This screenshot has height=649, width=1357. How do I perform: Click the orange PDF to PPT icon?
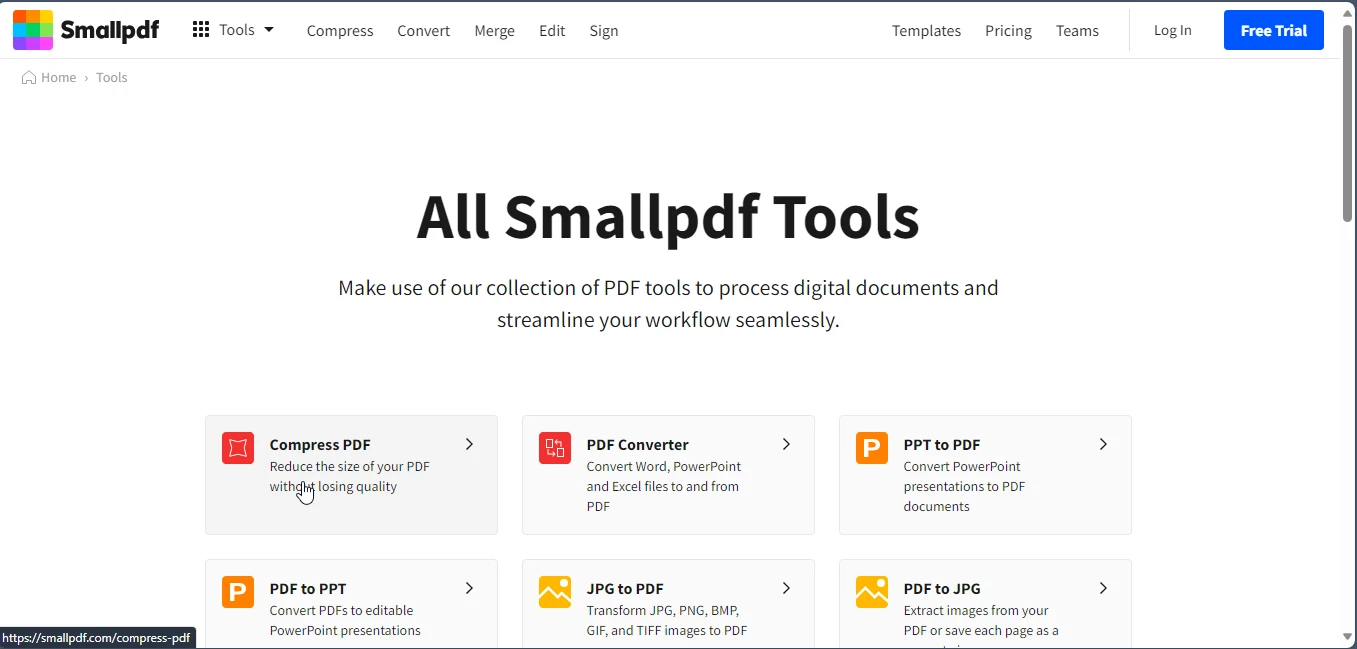tap(238, 592)
